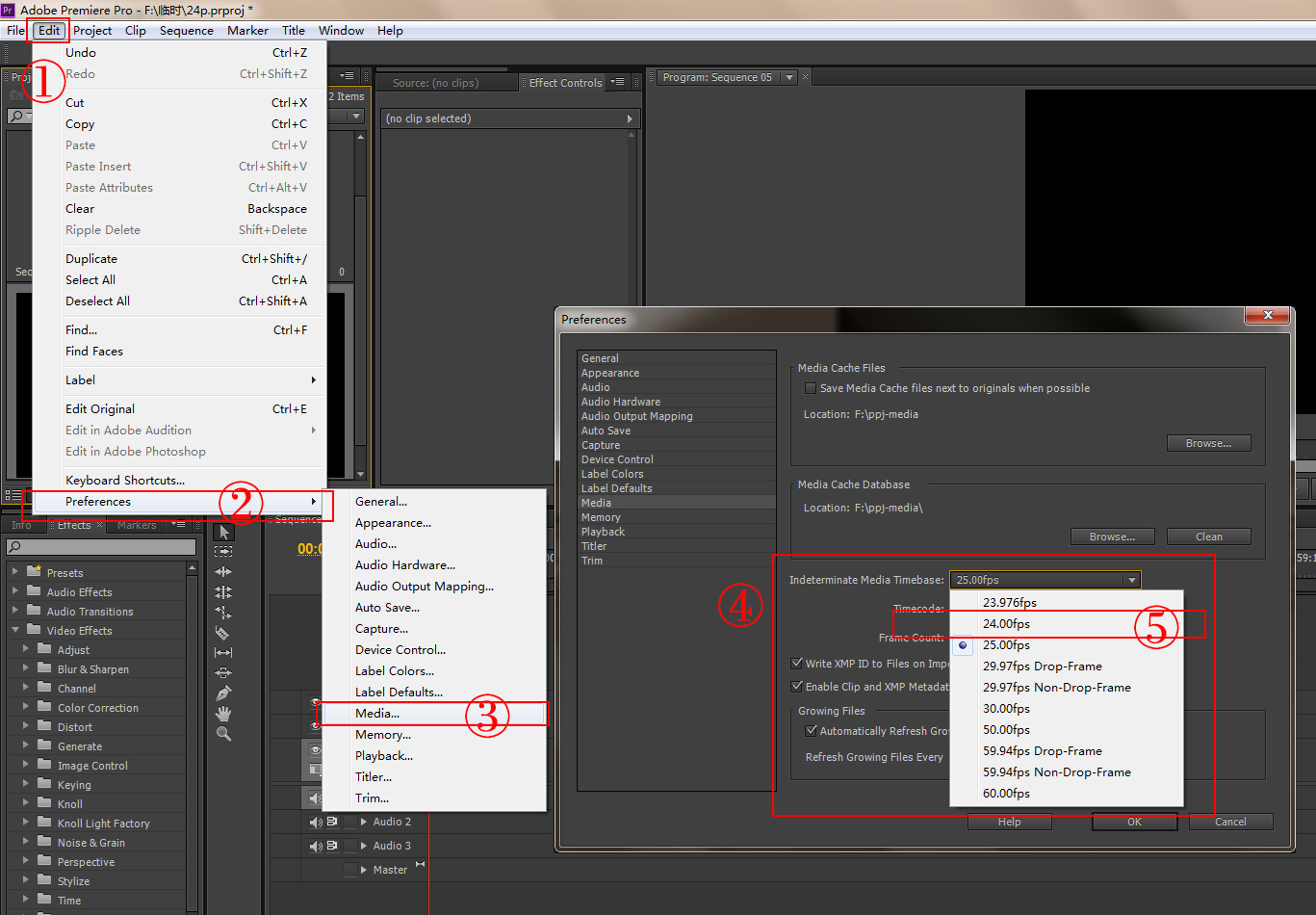Image resolution: width=1316 pixels, height=915 pixels.
Task: Open the Project panel flyout menu
Action: pos(347,76)
